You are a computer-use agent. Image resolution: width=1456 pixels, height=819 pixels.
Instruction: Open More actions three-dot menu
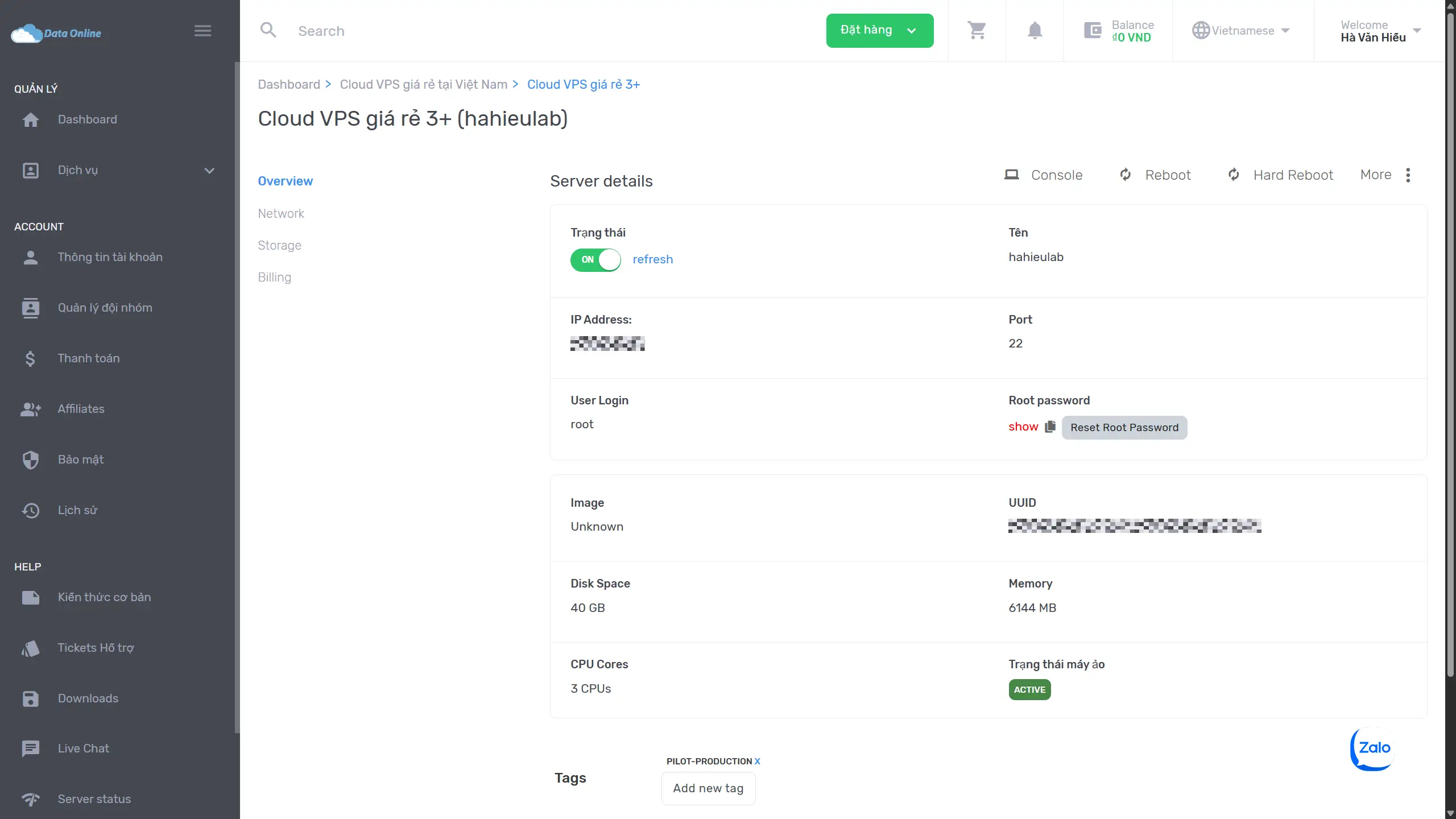tap(1408, 175)
